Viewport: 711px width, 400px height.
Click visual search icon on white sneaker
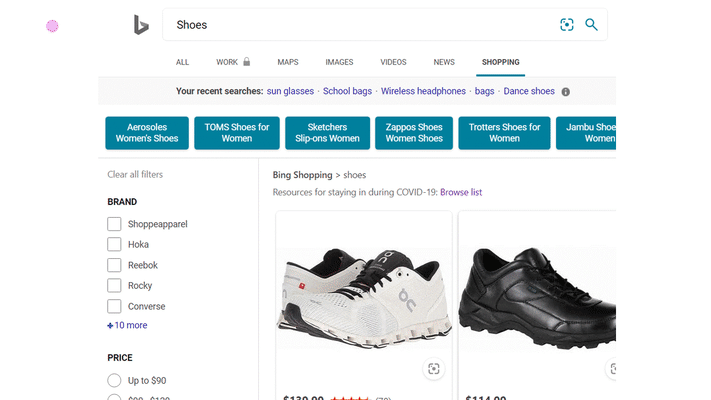click(433, 369)
